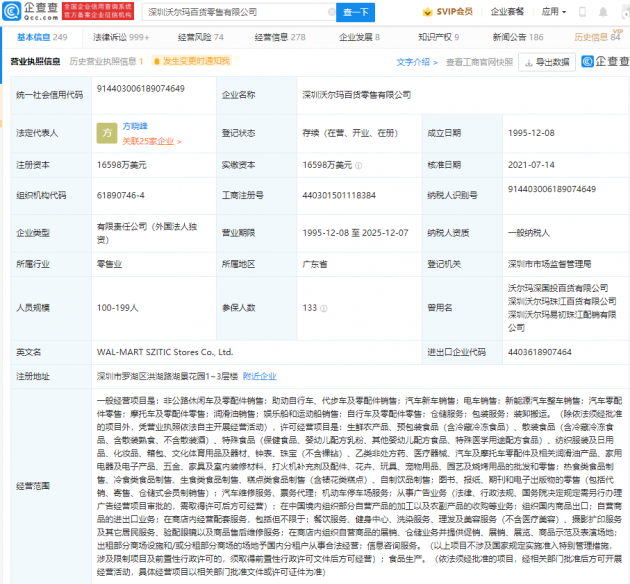
Task: Open the 经营信息 tab
Action: click(x=280, y=37)
